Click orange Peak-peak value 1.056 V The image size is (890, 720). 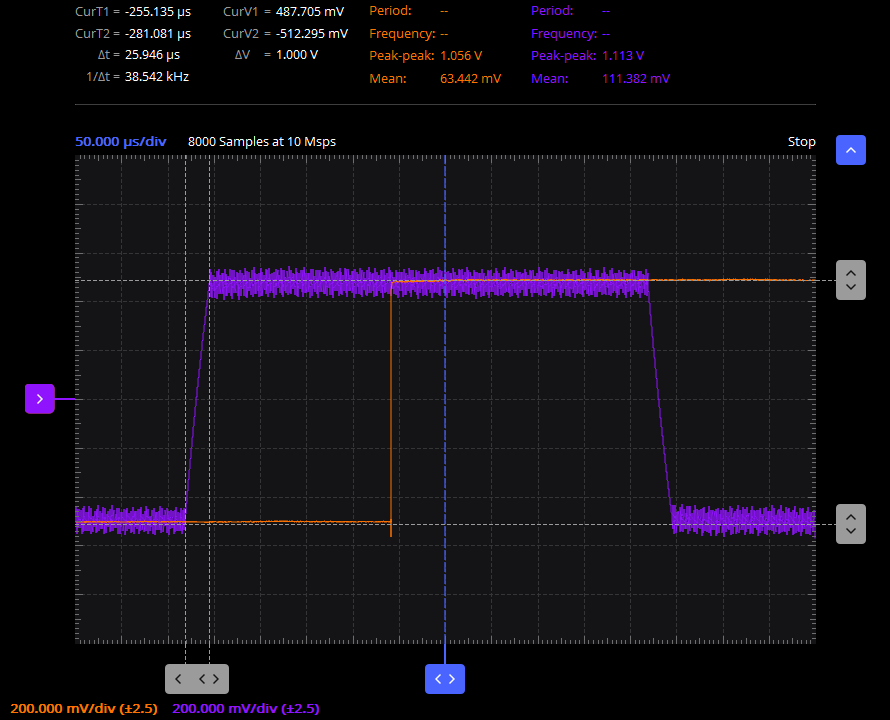[461, 56]
